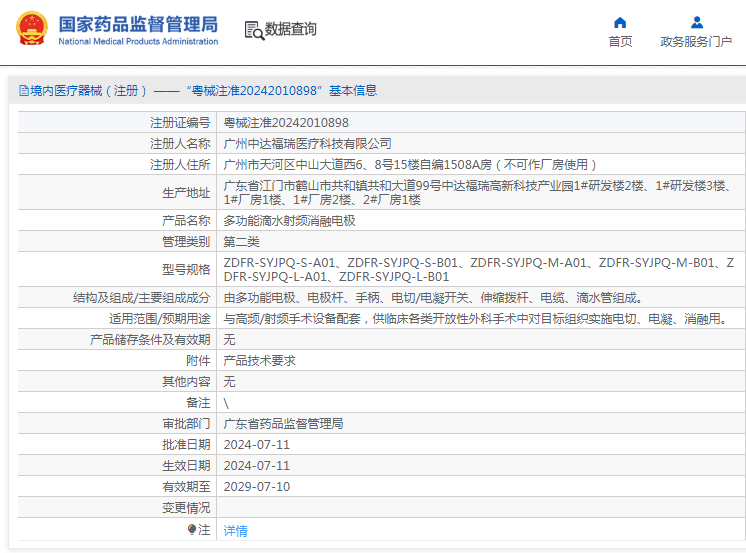746x553 pixels.
Task: Click the document icon before 境内医疗器械
Action: click(23, 90)
